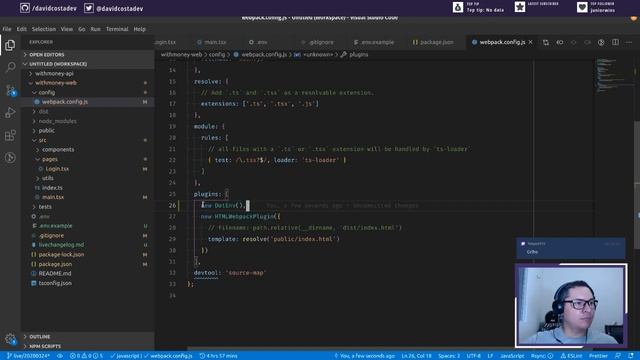Open the Run and Debug view

click(10, 113)
